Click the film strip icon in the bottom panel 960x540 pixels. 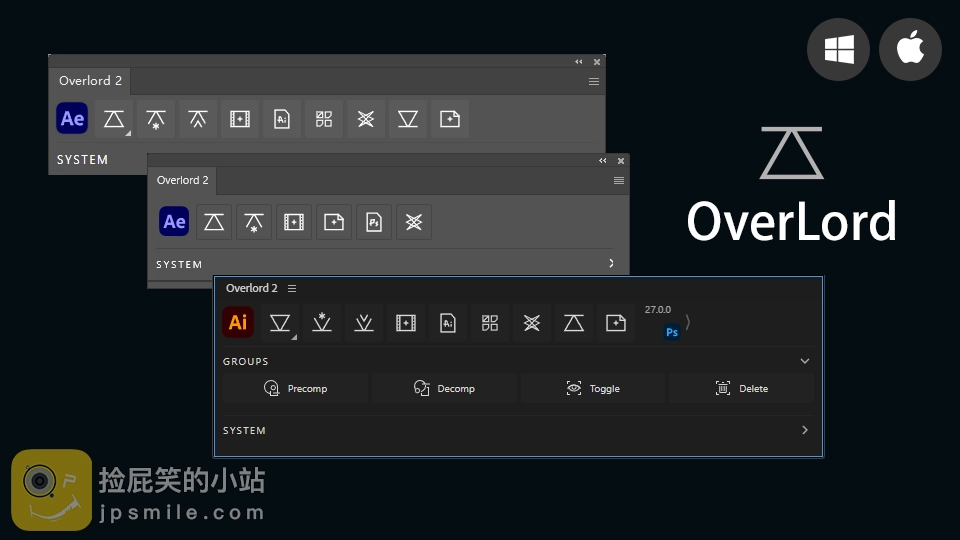coord(406,323)
